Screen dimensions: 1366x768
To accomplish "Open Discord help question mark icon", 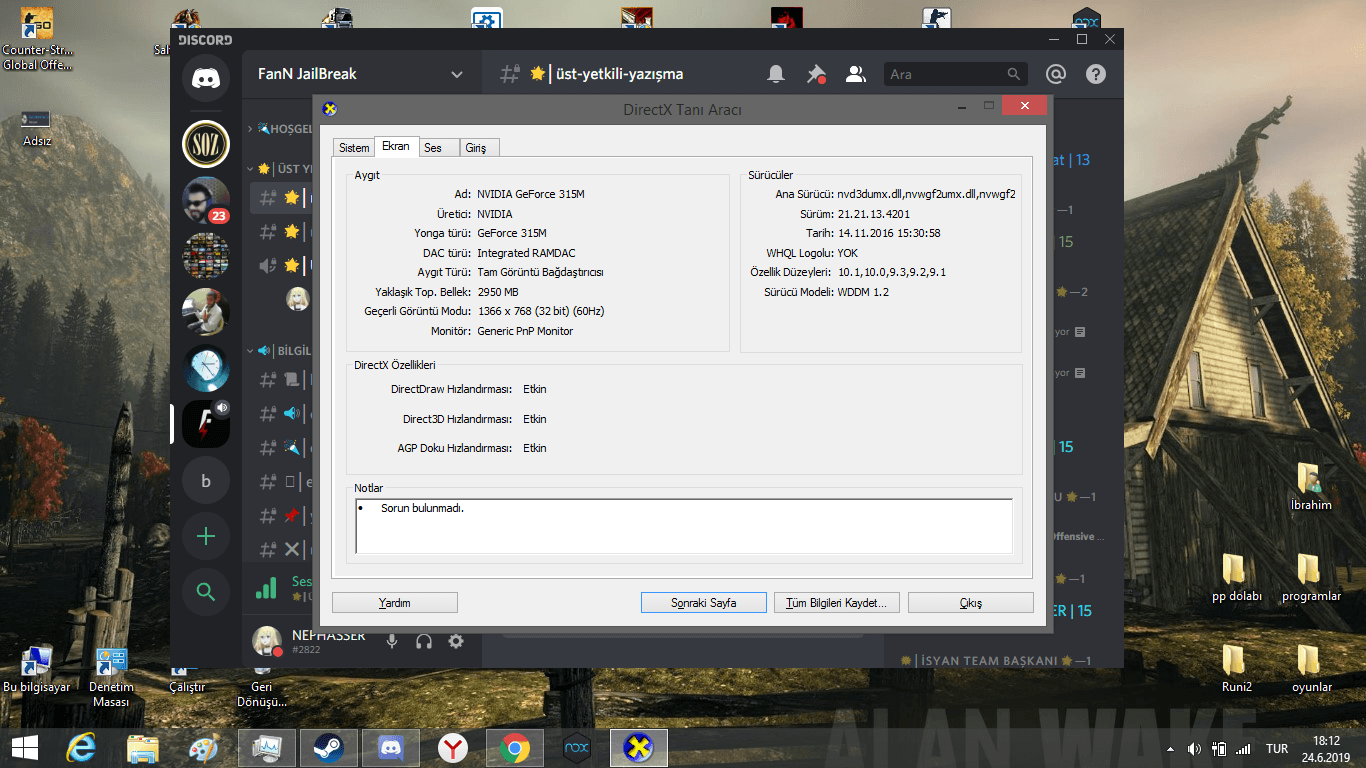I will (1096, 74).
